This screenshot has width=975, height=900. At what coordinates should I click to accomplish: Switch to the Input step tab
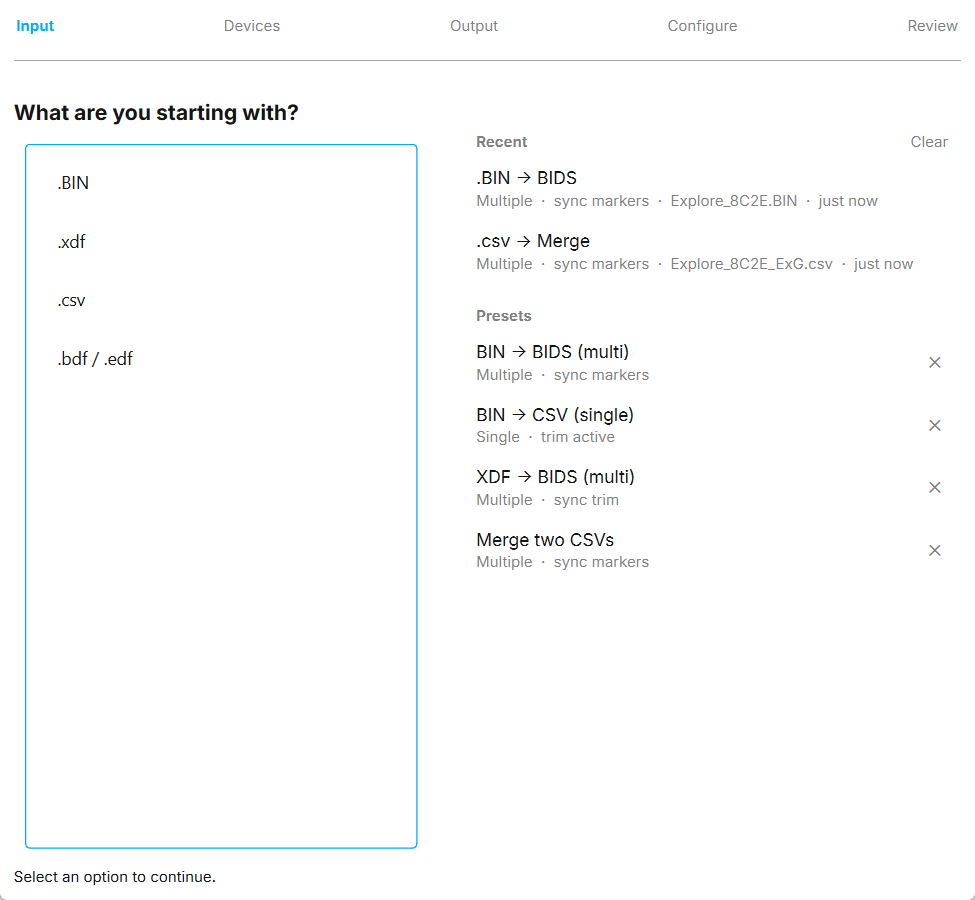click(x=35, y=26)
